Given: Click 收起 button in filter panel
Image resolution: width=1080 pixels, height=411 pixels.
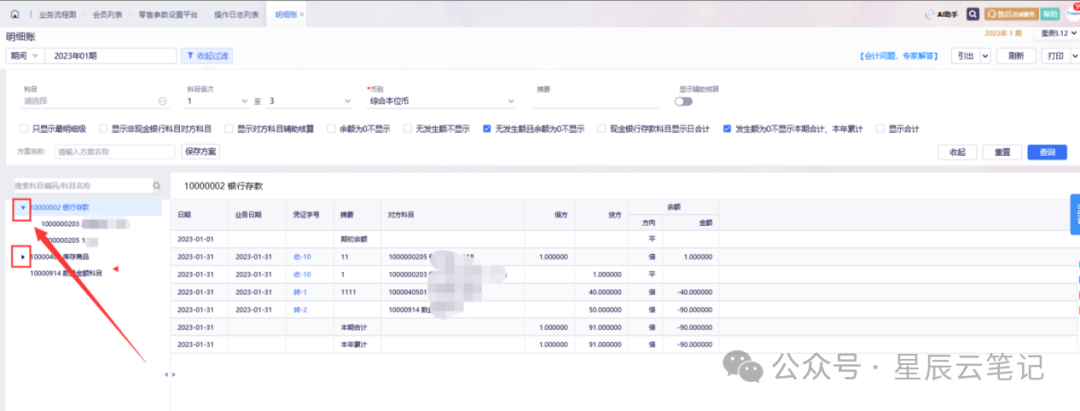Looking at the screenshot, I should point(957,152).
